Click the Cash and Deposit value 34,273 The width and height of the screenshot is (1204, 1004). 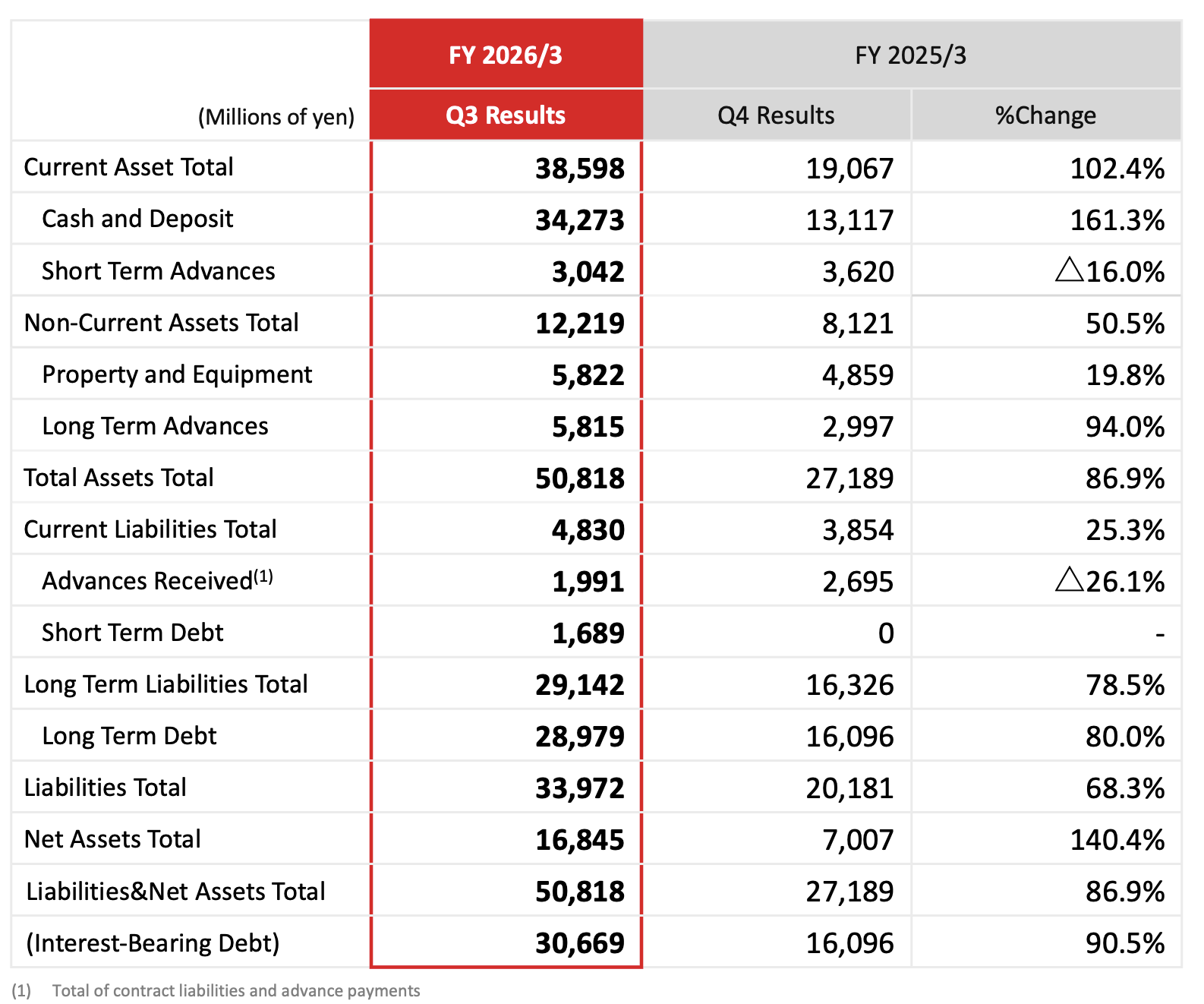[579, 220]
